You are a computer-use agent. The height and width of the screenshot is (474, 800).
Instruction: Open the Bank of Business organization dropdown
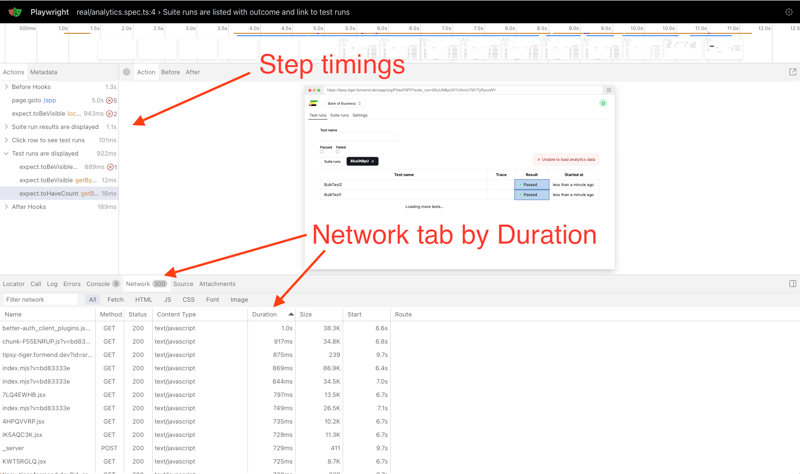pyautogui.click(x=344, y=103)
